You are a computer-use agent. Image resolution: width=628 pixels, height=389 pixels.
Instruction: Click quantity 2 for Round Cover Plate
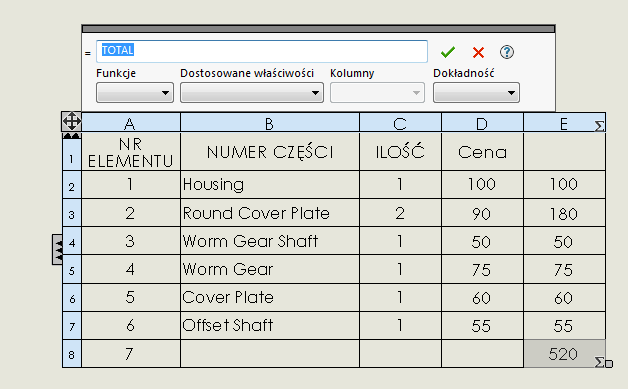[401, 213]
